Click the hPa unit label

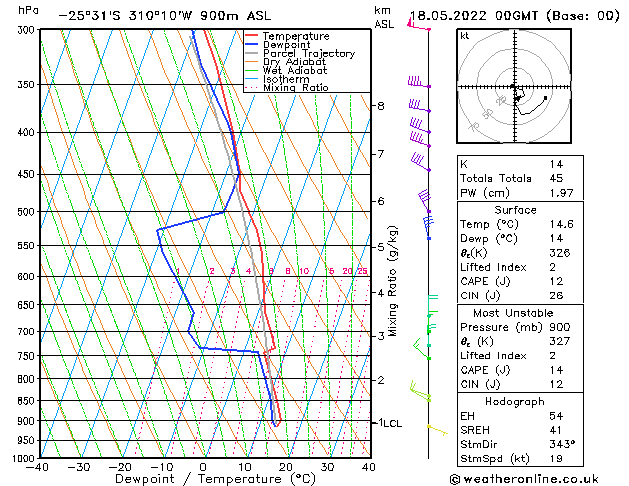pos(28,10)
